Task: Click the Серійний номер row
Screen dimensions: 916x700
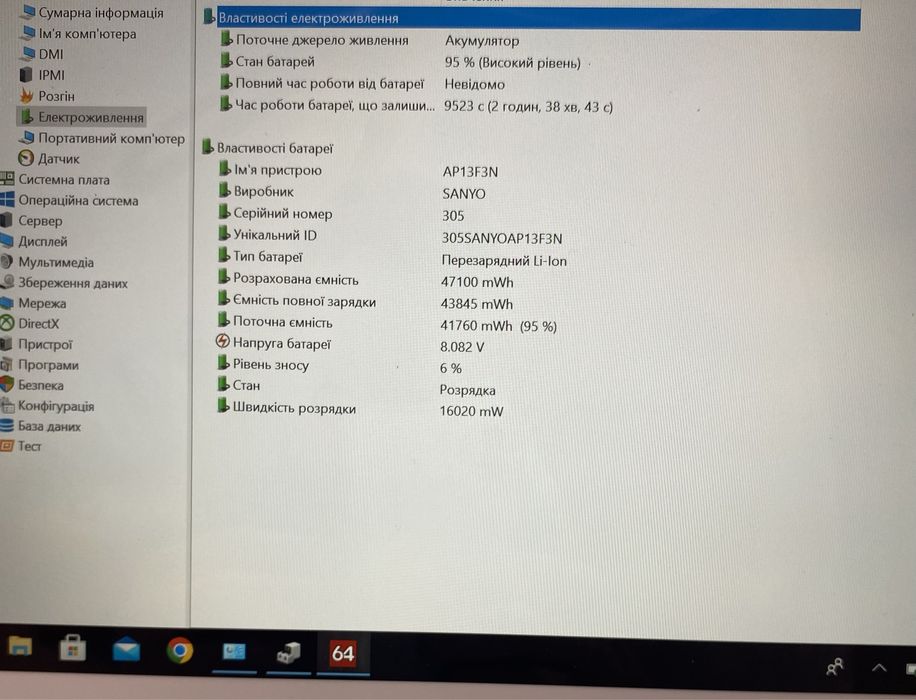Action: 342,214
